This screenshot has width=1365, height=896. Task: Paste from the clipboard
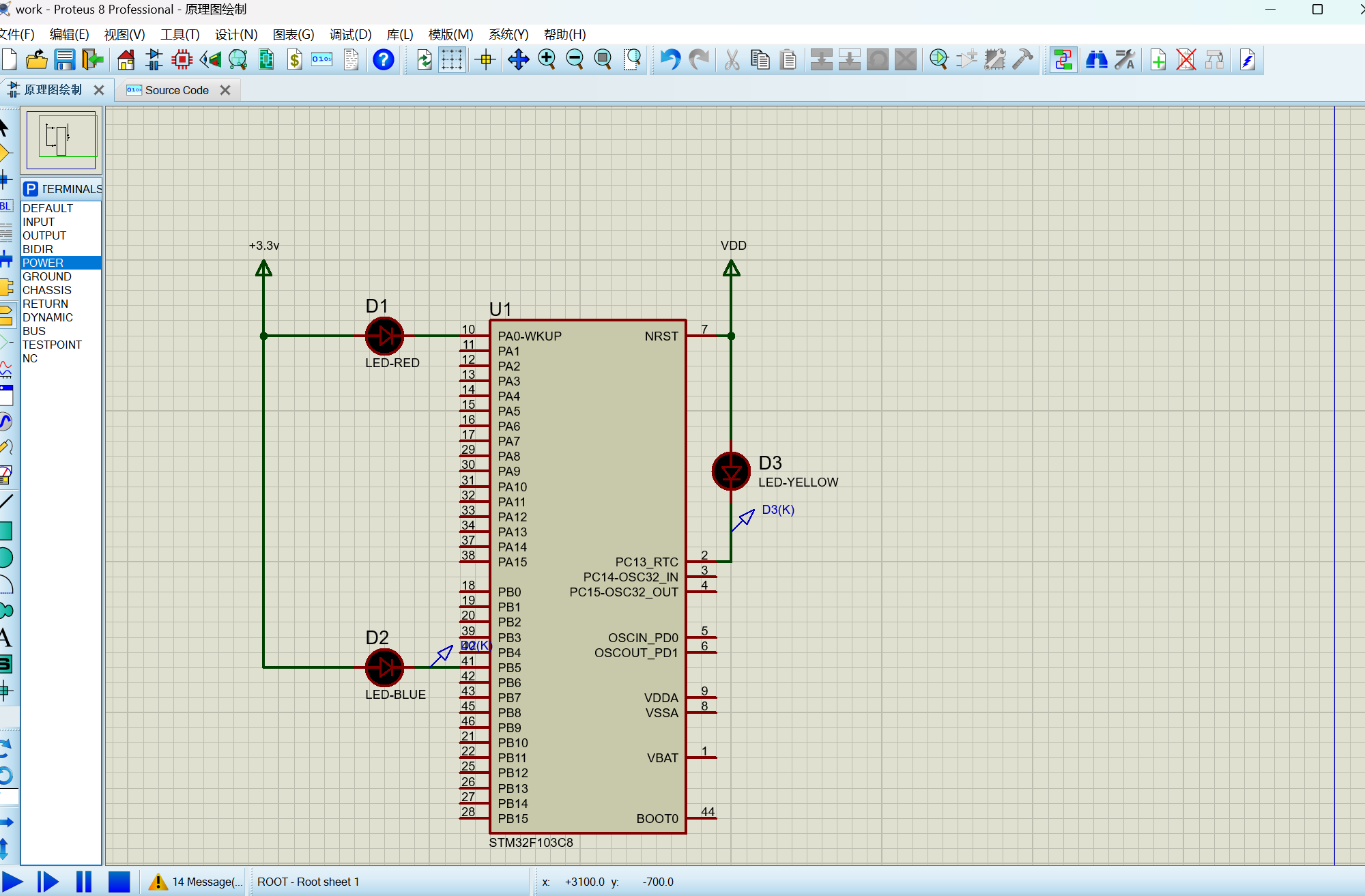[x=788, y=60]
